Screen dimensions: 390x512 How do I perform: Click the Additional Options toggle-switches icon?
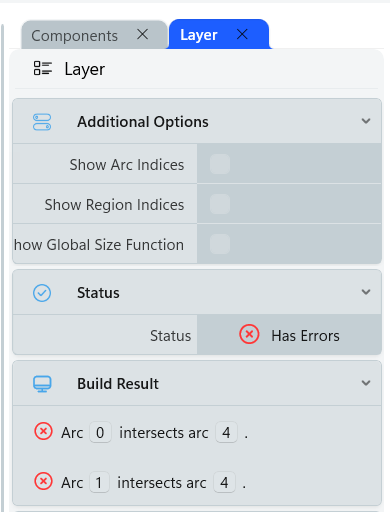click(x=42, y=122)
